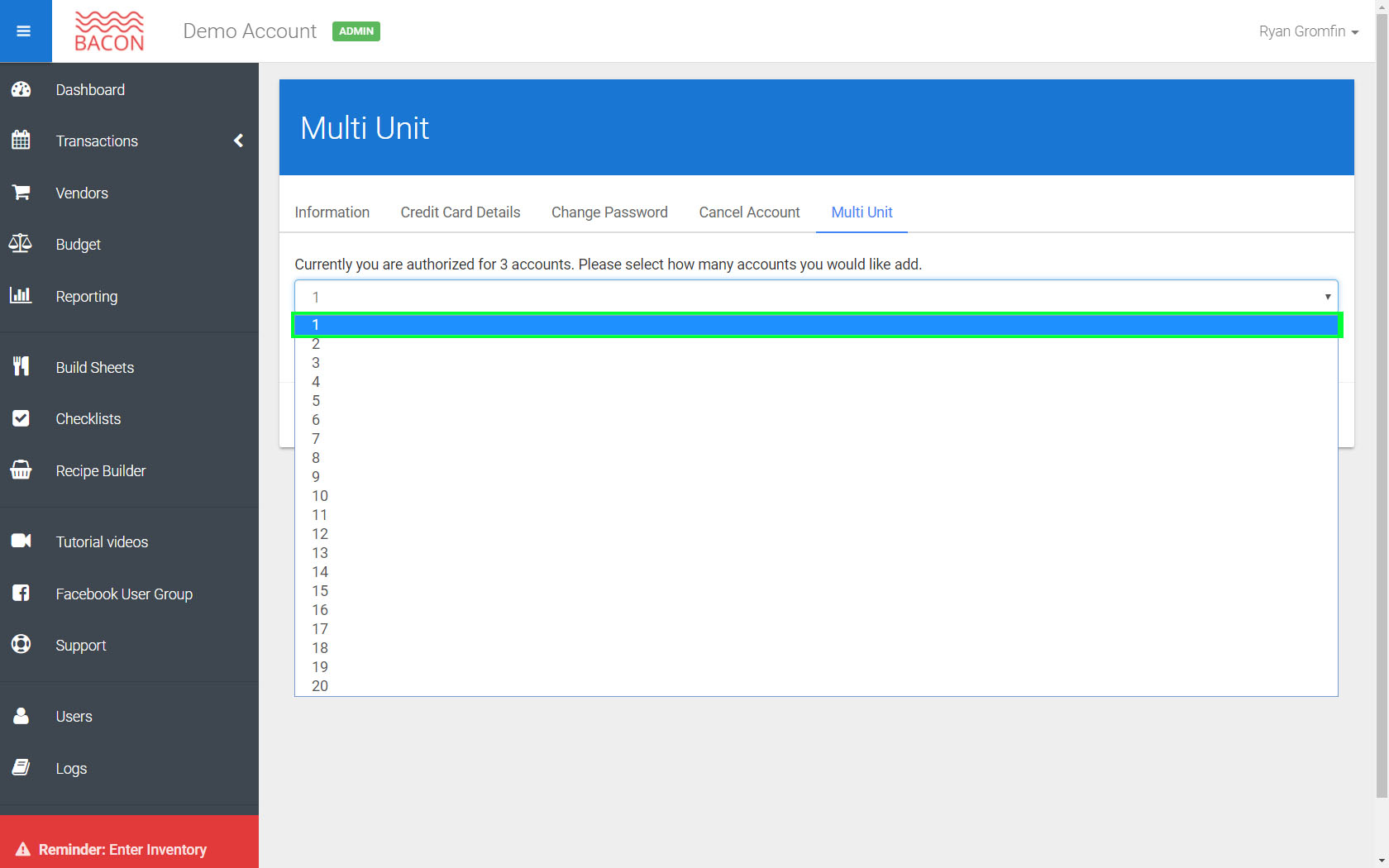Screen dimensions: 1389x868
Task: Collapse the account count select box
Action: [816, 297]
